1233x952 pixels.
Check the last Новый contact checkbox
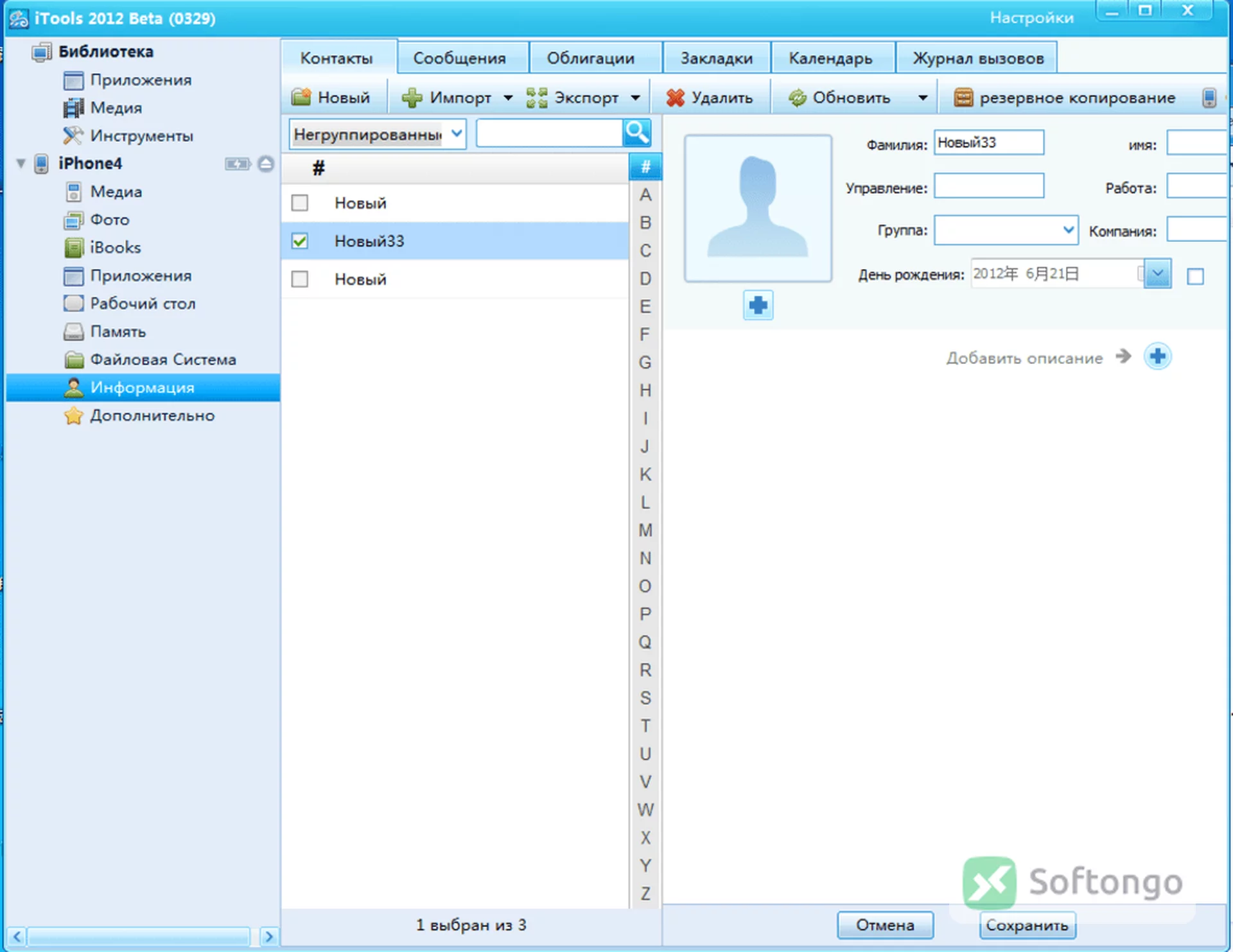[x=299, y=279]
